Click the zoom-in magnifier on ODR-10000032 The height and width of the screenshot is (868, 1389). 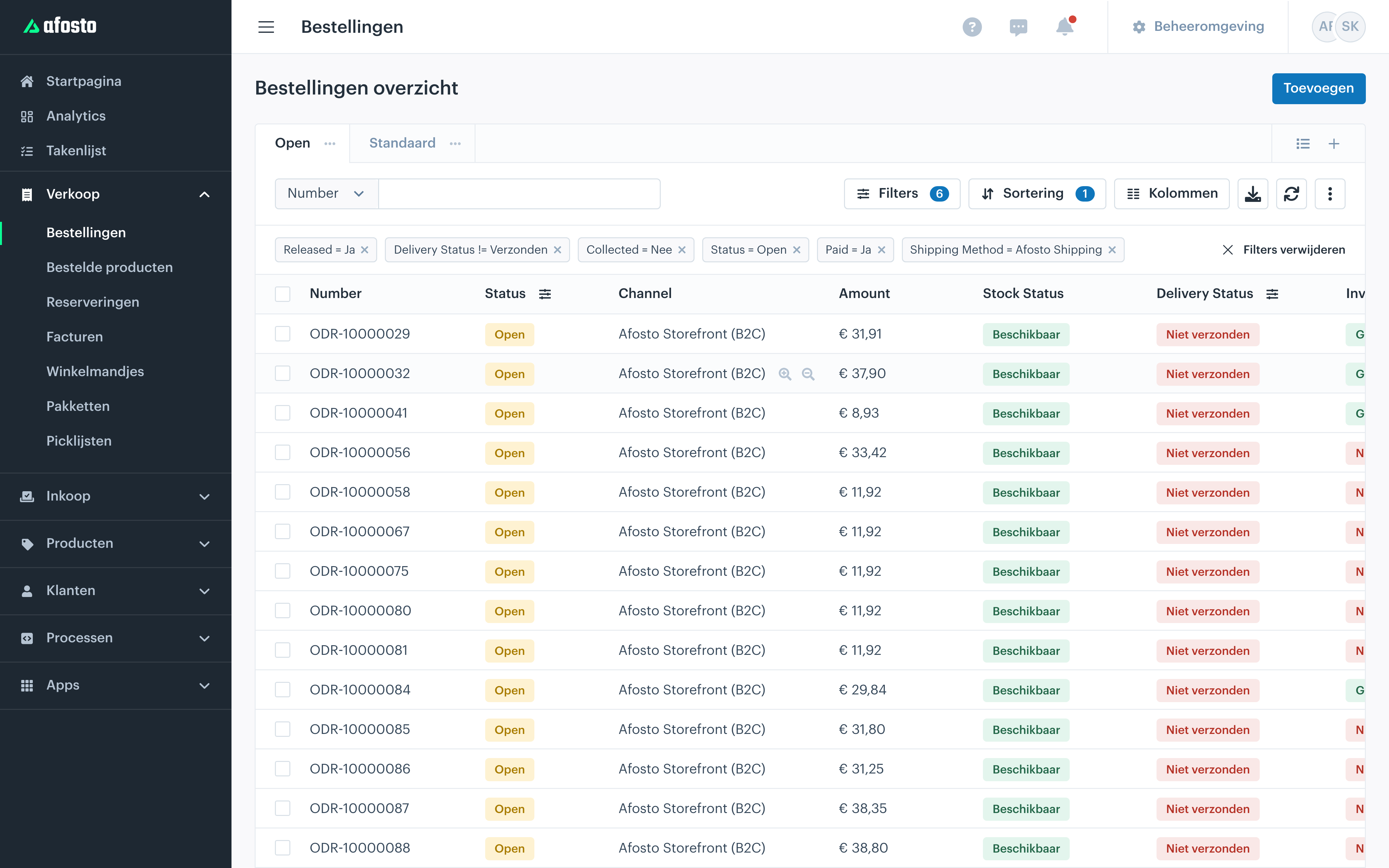click(785, 374)
